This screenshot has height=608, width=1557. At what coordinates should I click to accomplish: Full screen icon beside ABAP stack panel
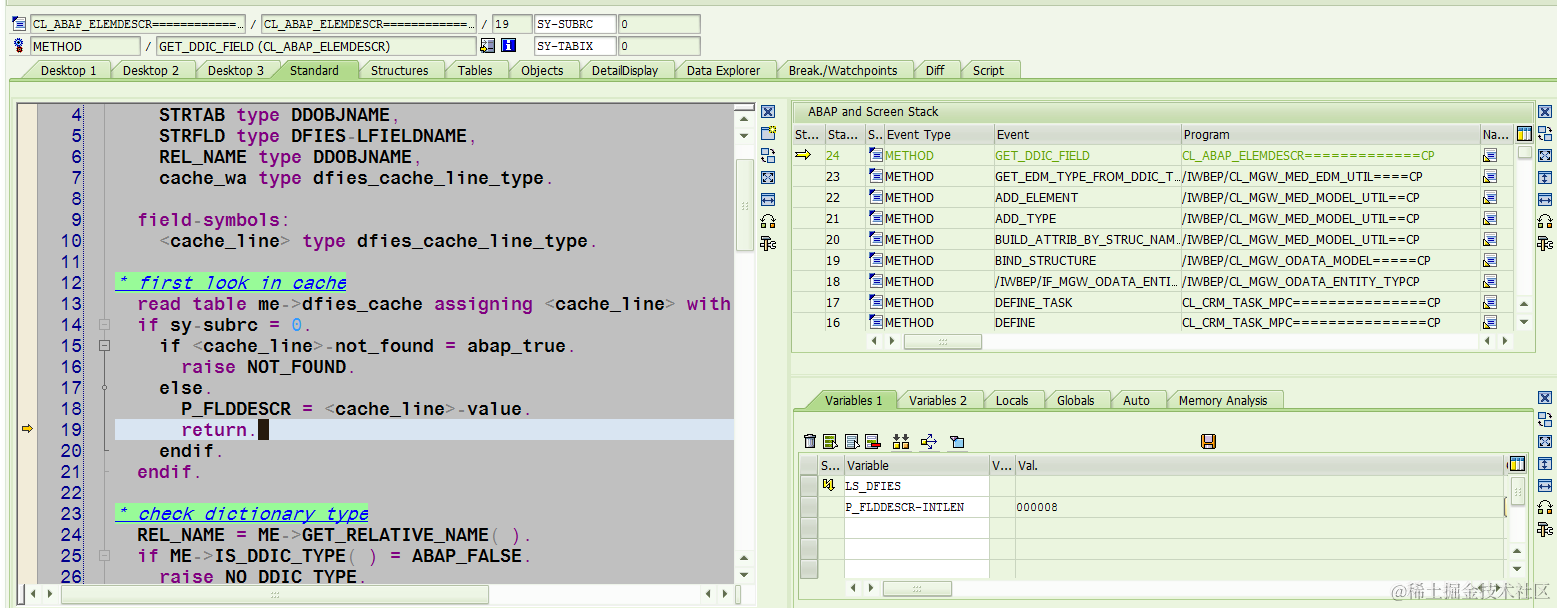1545,155
